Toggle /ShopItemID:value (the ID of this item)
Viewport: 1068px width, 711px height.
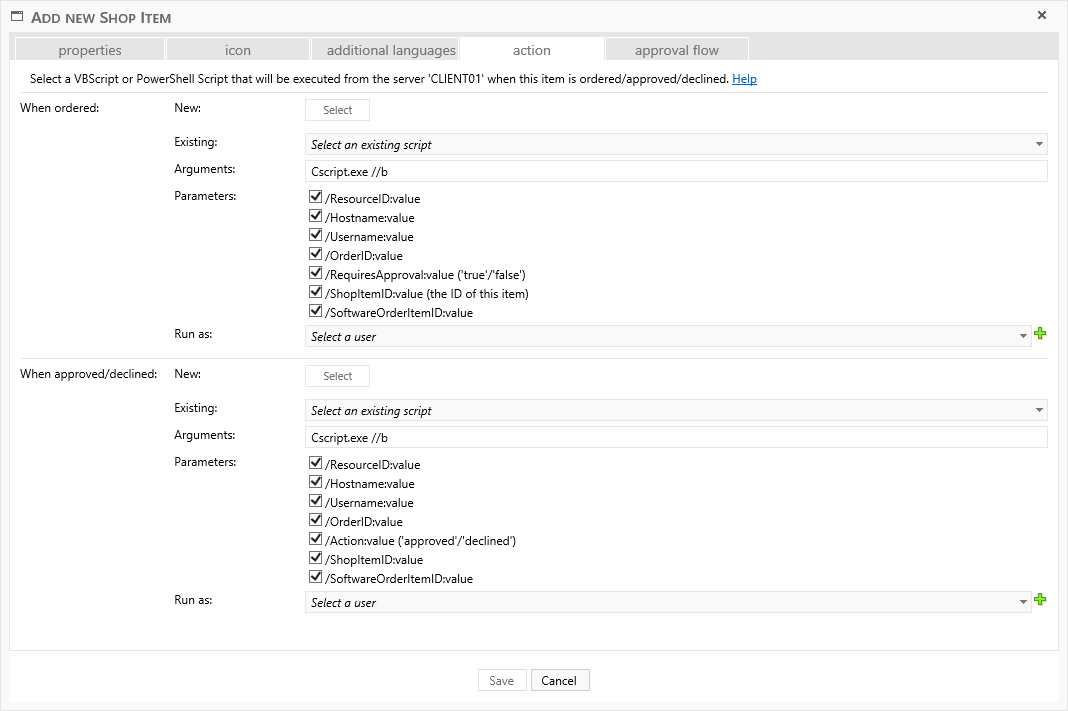[x=316, y=293]
